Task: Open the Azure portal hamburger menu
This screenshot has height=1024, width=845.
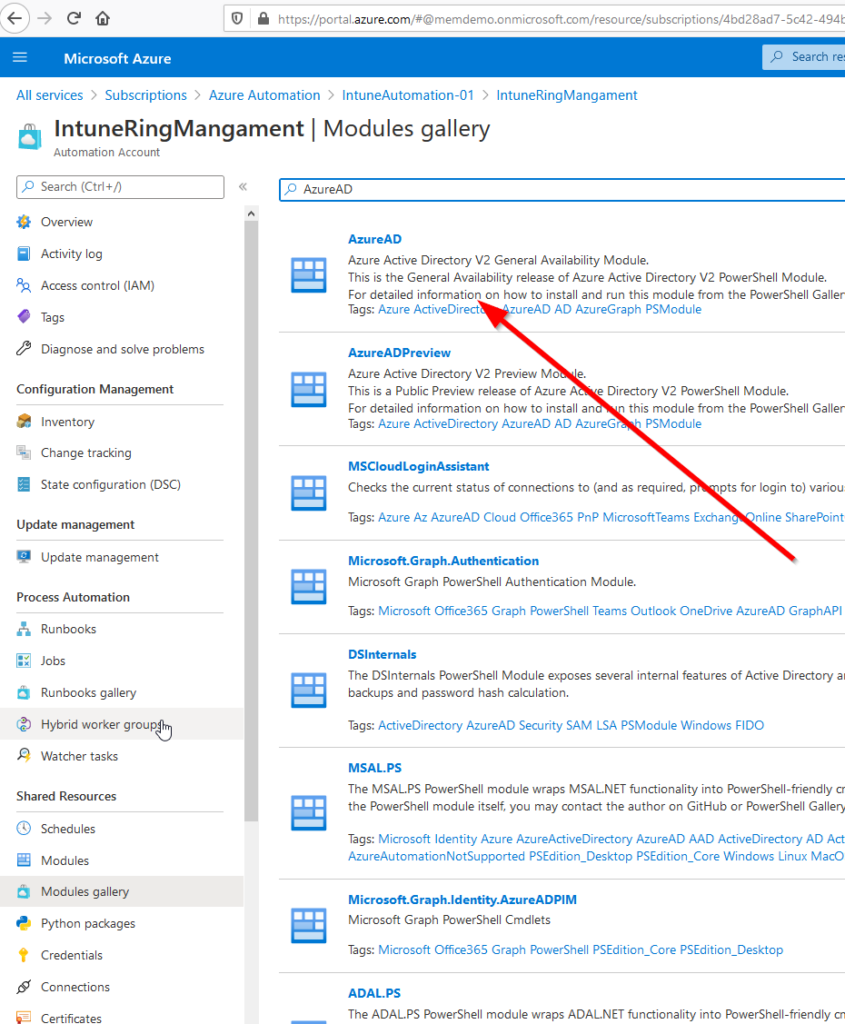Action: click(20, 57)
